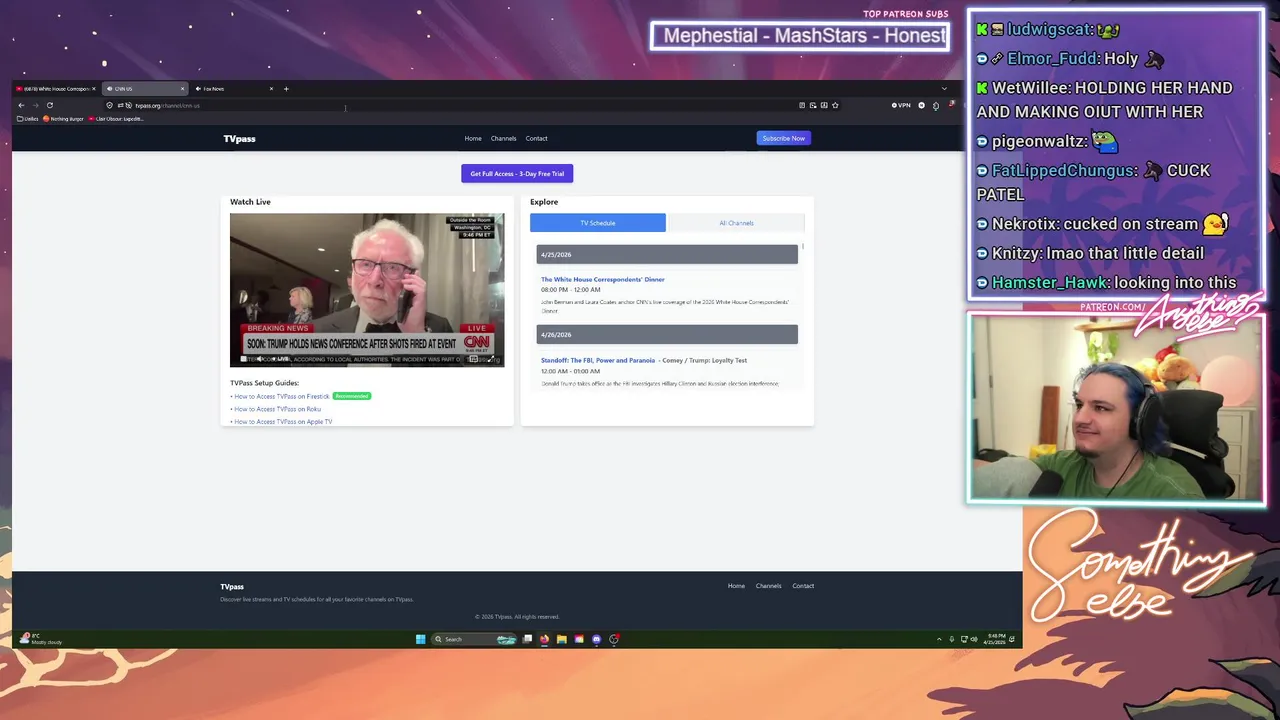Switch to the White House Correspondents YouTube tab
The width and height of the screenshot is (1280, 720).
54,89
